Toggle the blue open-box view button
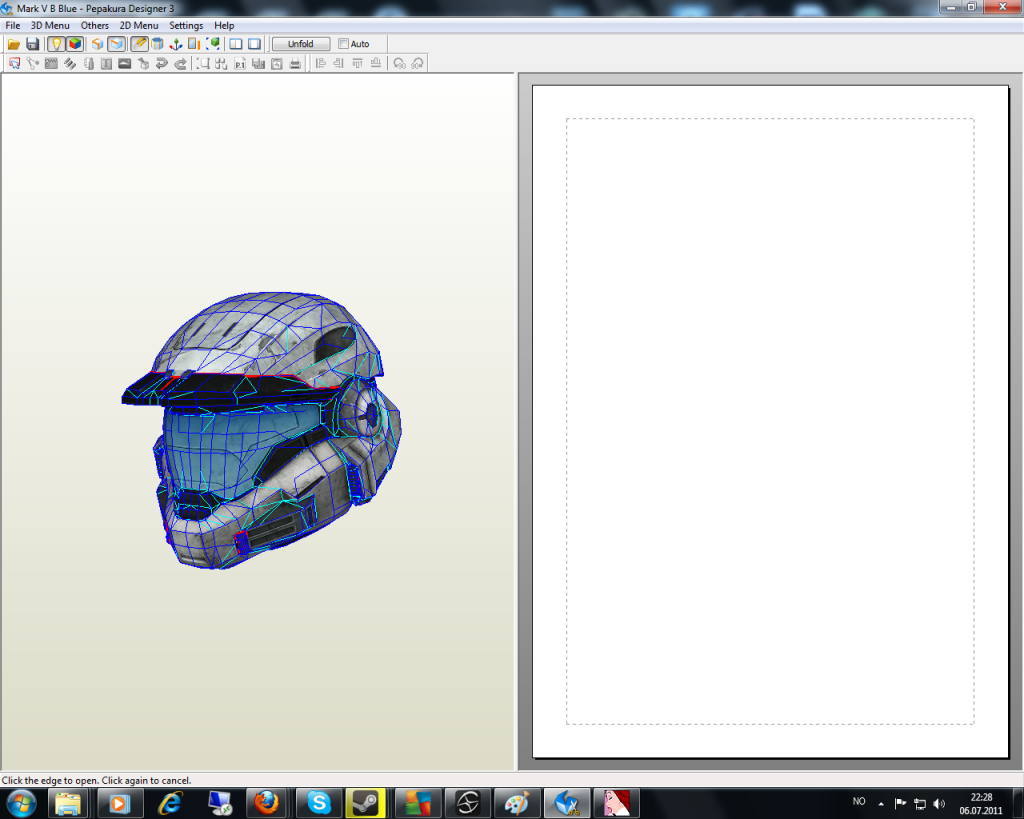The width and height of the screenshot is (1024, 819). [x=116, y=44]
